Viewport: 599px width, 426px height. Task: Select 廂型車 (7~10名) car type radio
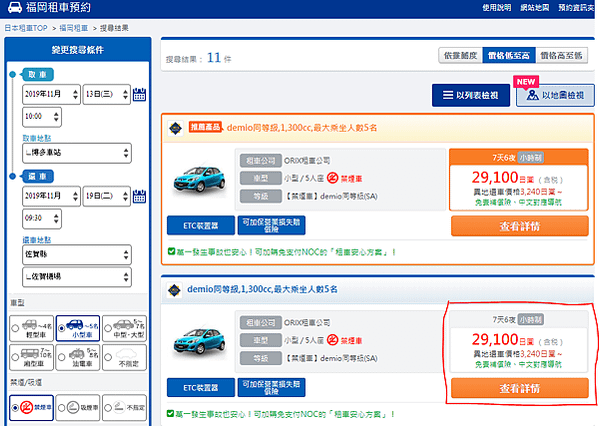15,357
